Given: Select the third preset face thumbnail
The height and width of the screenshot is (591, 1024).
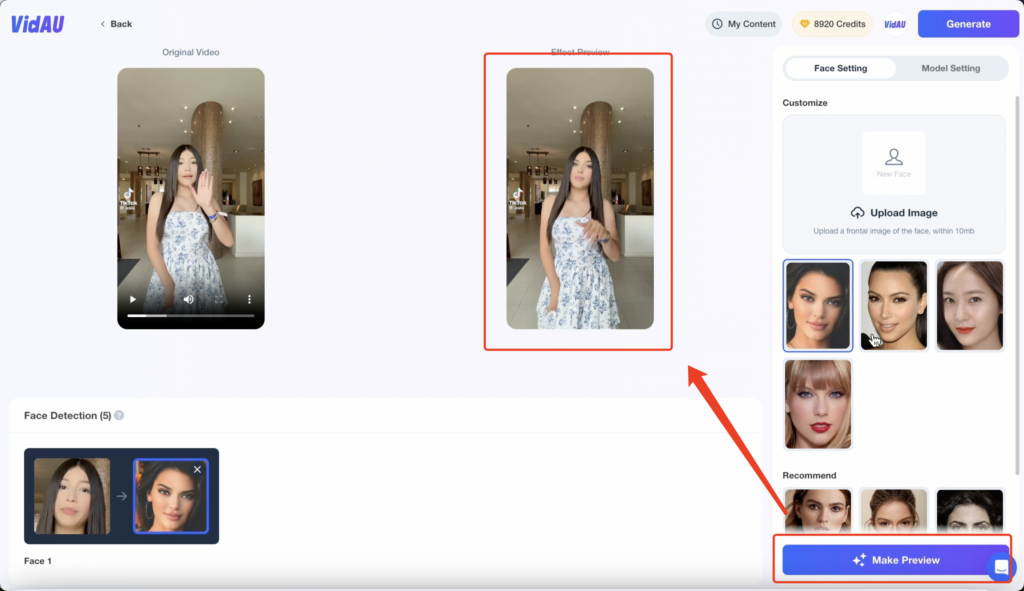Looking at the screenshot, I should (x=969, y=306).
